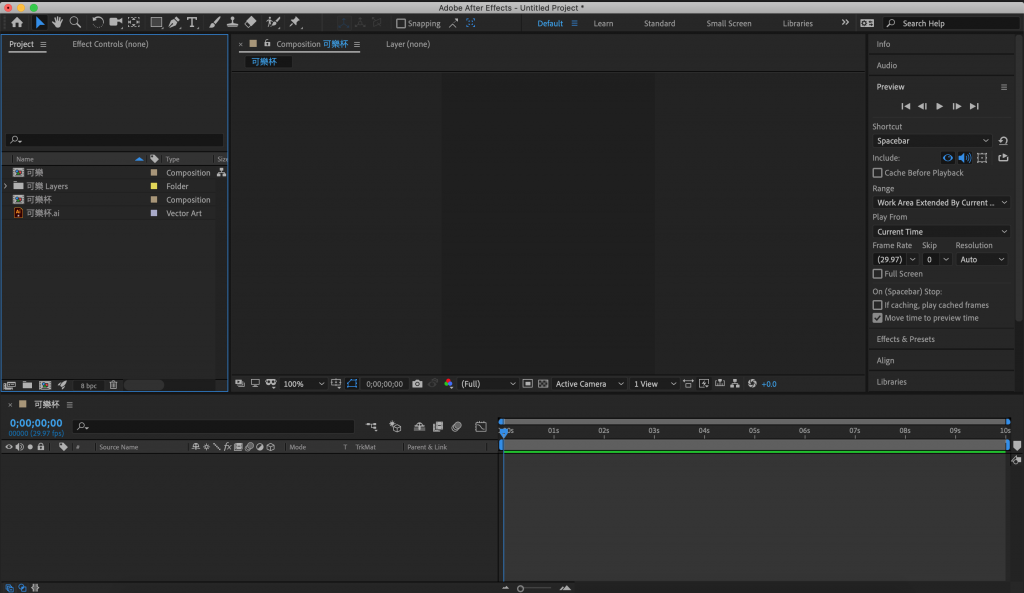Select the Horizontal Type tool

(192, 23)
